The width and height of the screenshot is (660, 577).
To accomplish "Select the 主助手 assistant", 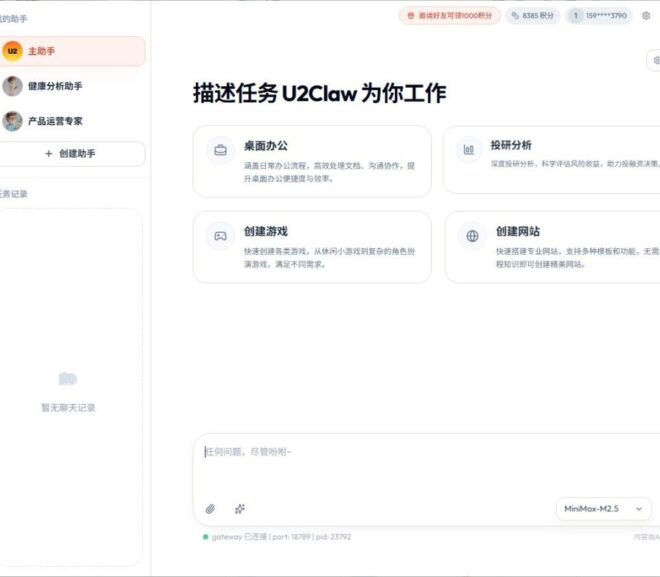I will pos(72,51).
